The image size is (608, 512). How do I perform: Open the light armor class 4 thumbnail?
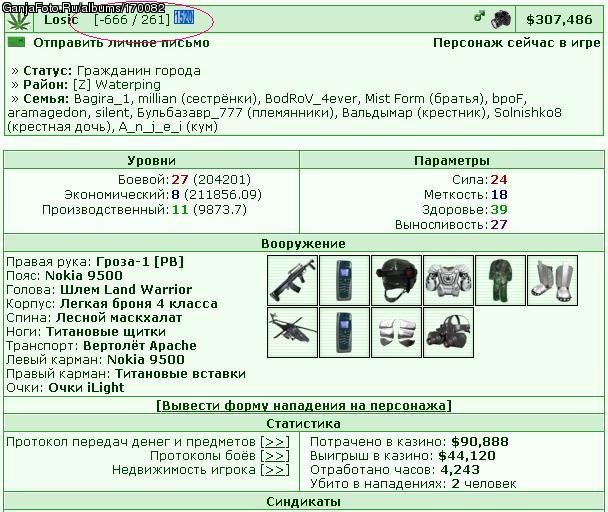(448, 280)
